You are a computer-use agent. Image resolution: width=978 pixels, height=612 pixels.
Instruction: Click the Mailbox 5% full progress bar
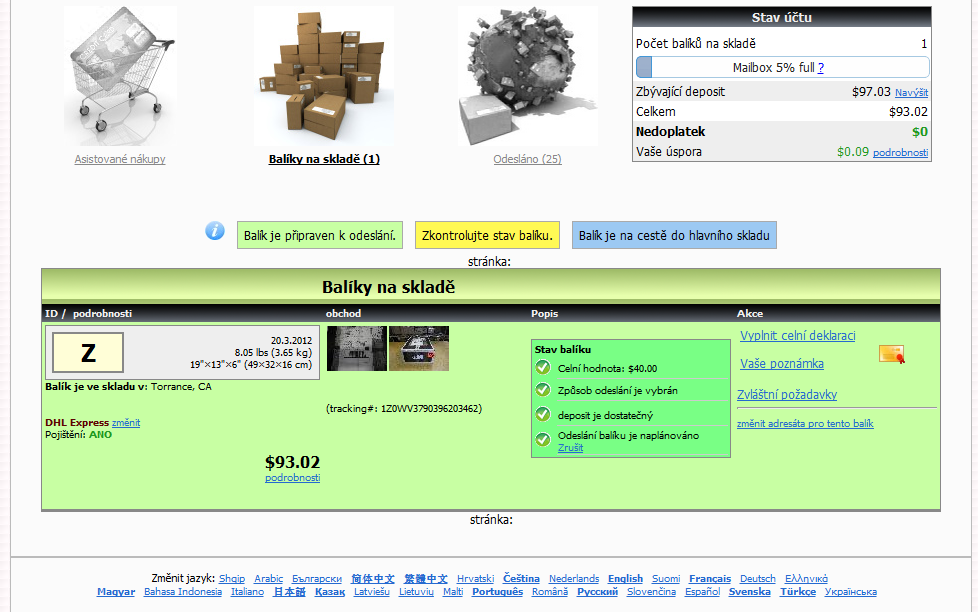[782, 67]
